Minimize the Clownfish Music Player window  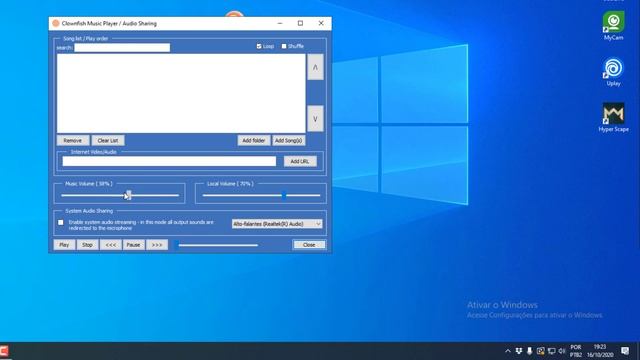(x=280, y=24)
